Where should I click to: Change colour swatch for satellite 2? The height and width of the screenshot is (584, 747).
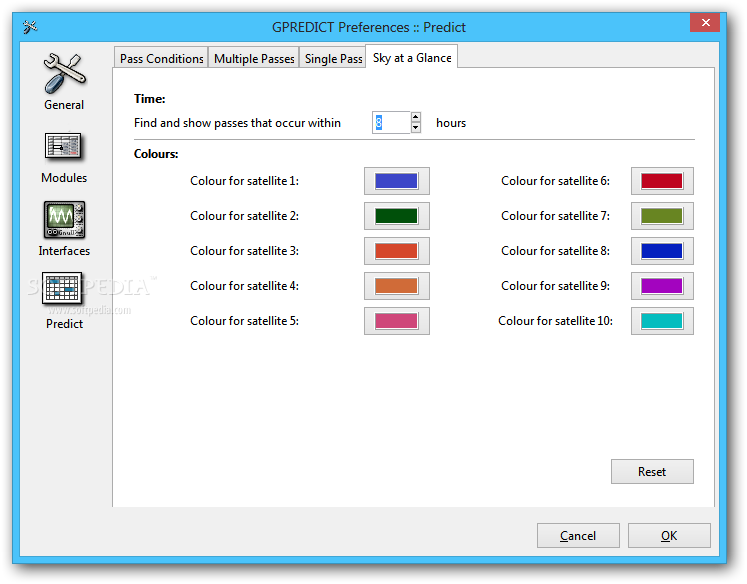tap(397, 216)
